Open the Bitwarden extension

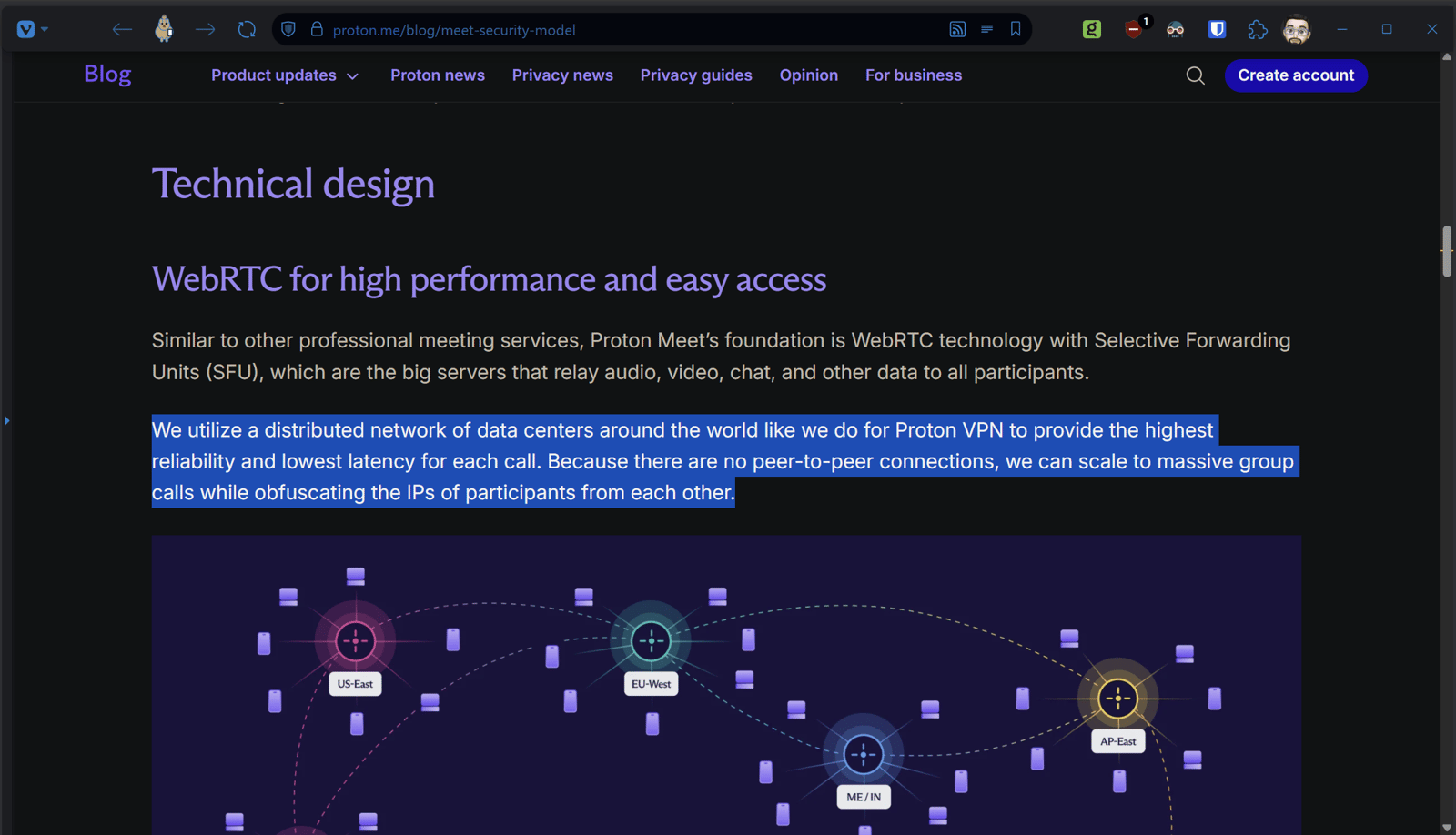1217,29
